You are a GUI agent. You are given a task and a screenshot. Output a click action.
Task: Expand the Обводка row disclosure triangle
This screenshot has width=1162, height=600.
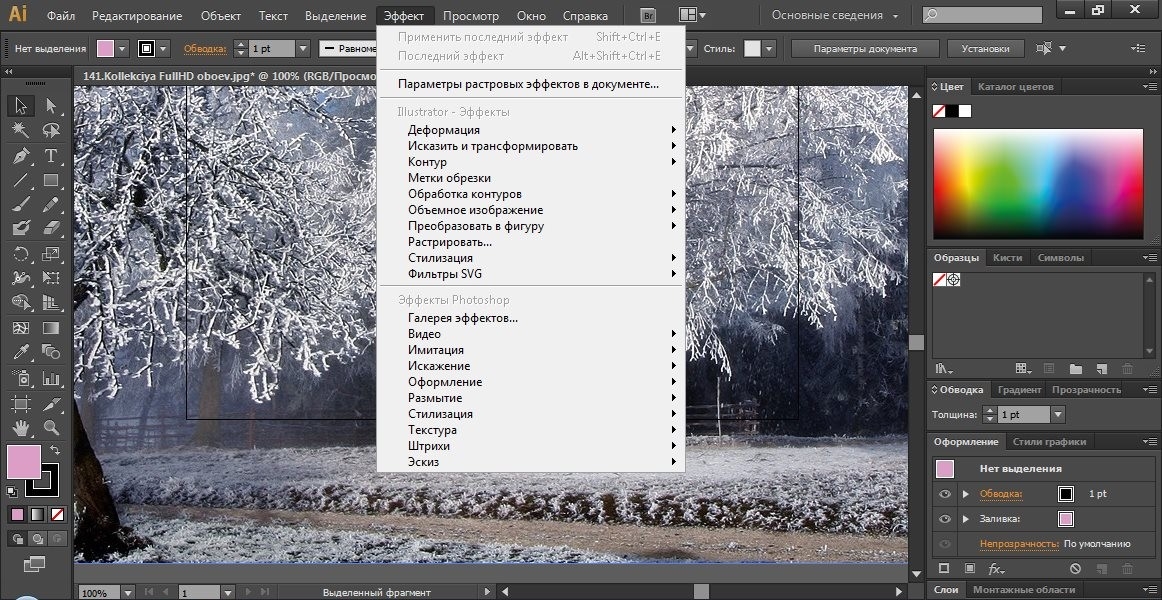965,494
